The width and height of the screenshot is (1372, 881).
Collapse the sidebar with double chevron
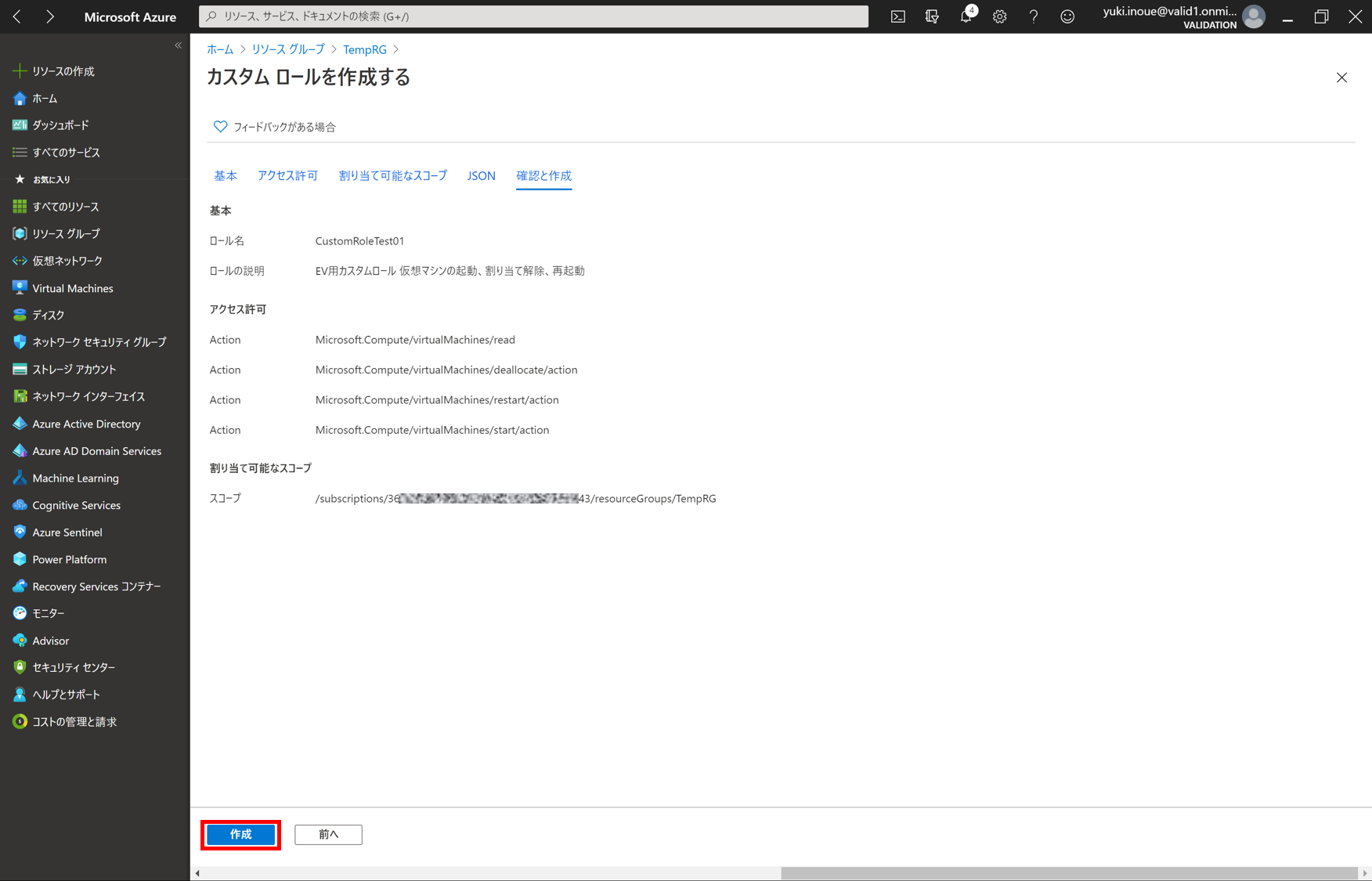click(179, 45)
